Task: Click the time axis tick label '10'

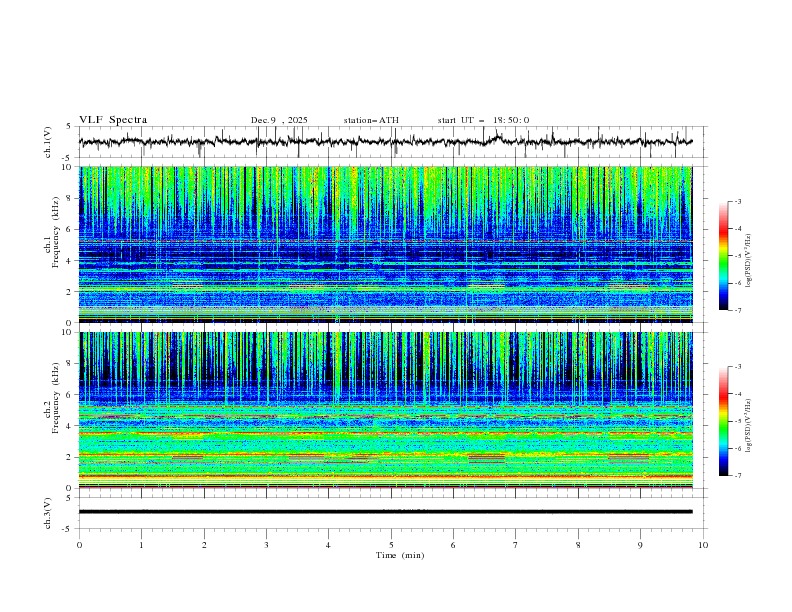Action: (x=703, y=545)
